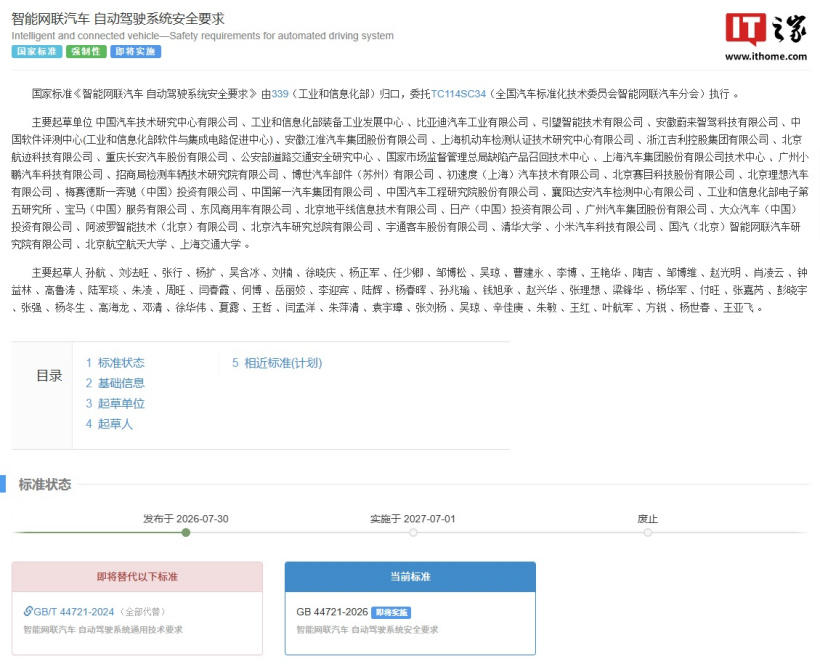Jump to 4 起草人 in contents

pos(109,424)
